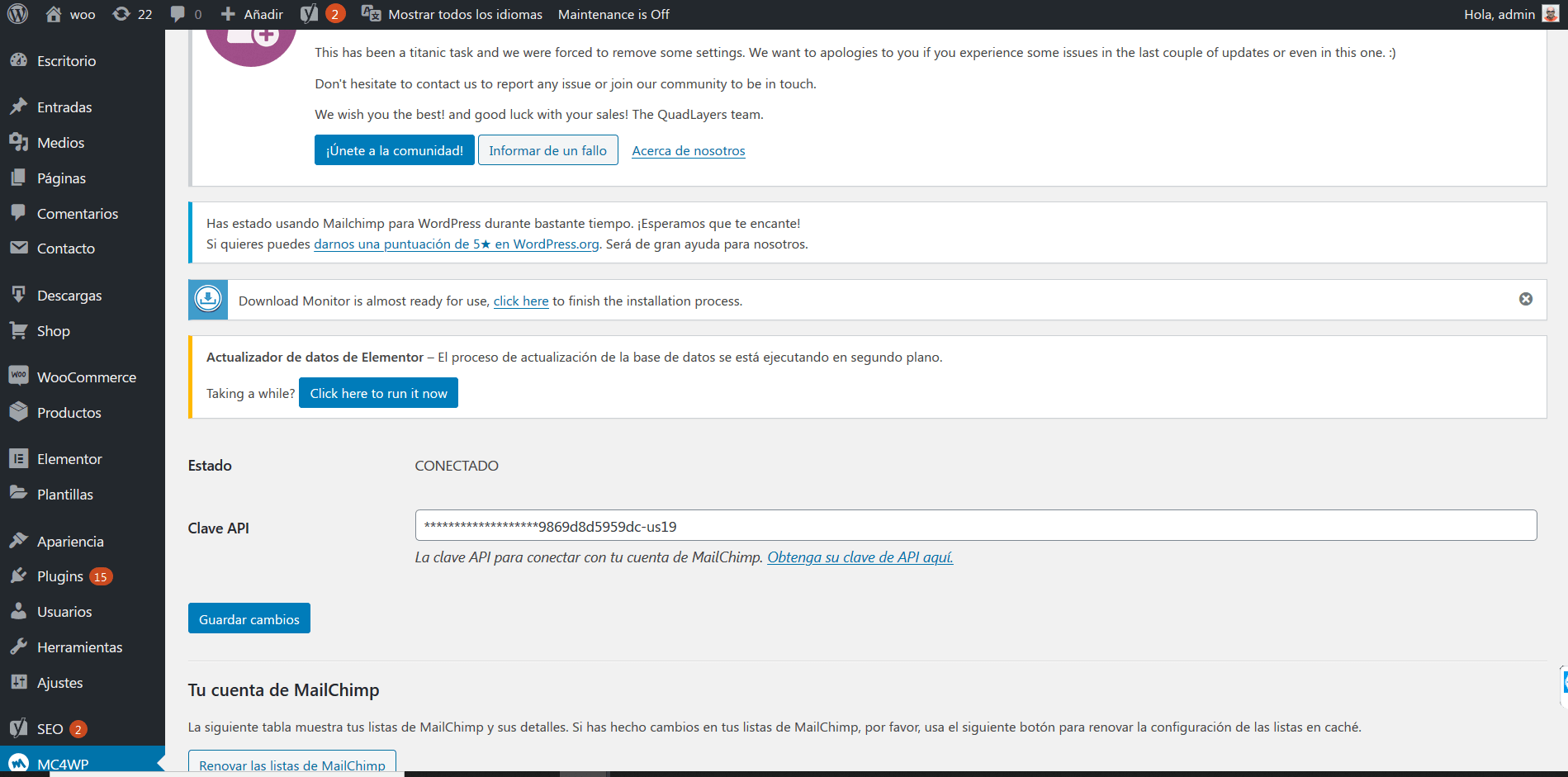The width and height of the screenshot is (1568, 777).
Task: Click the Ajustes settings icon
Action: click(x=18, y=682)
